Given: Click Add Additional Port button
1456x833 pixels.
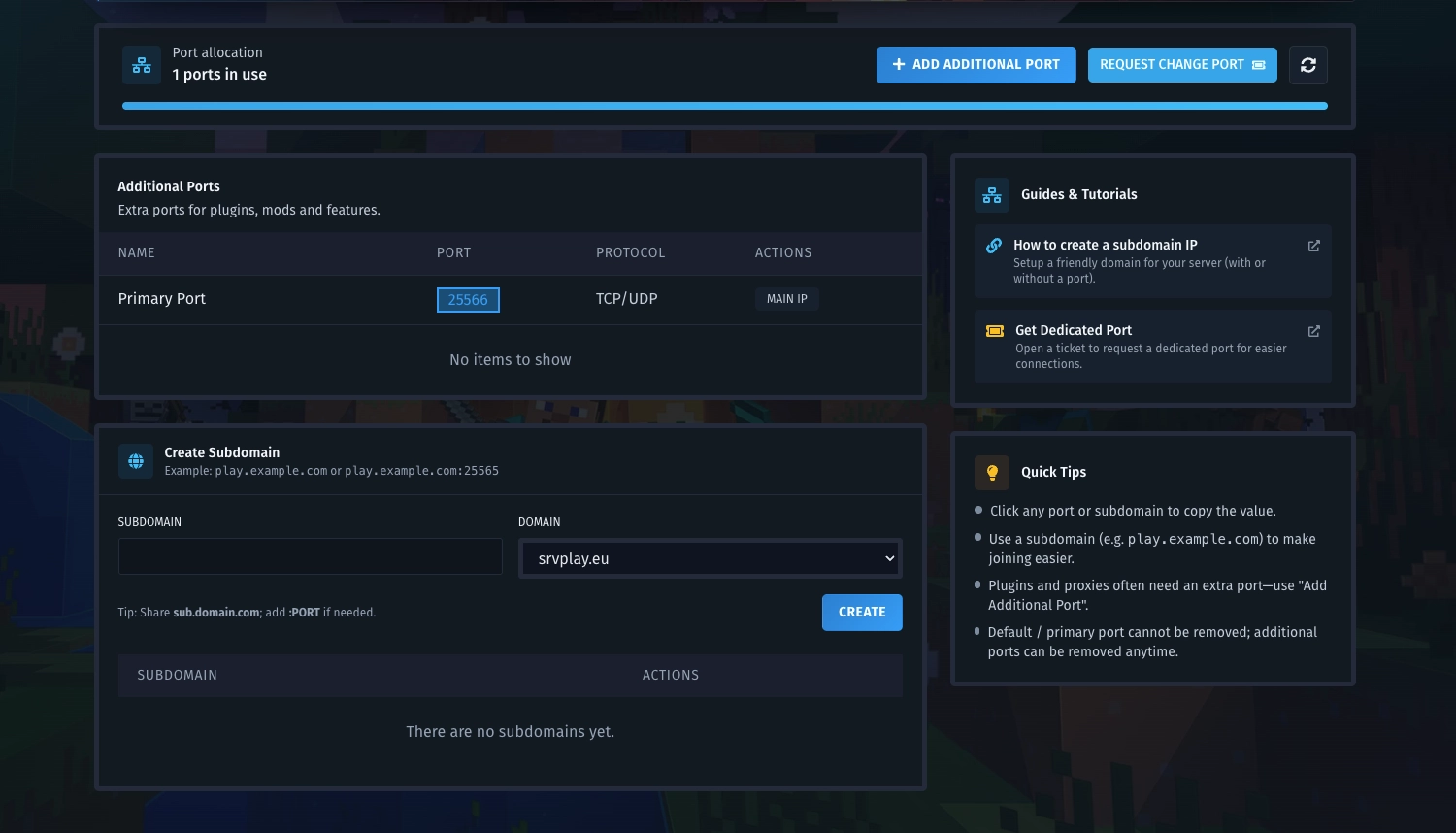Looking at the screenshot, I should coord(976,65).
